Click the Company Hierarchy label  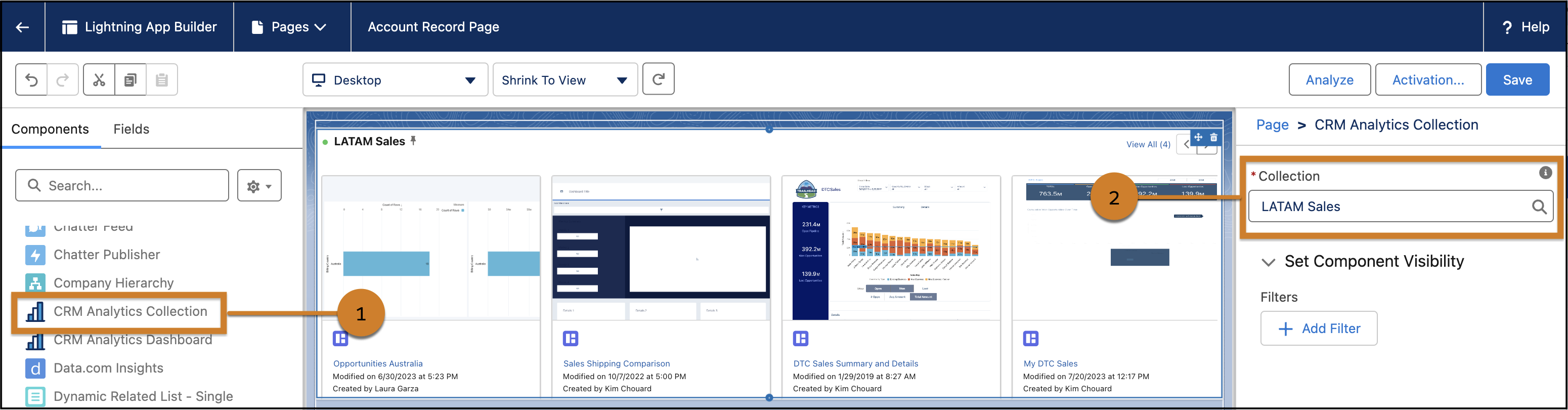click(x=114, y=282)
